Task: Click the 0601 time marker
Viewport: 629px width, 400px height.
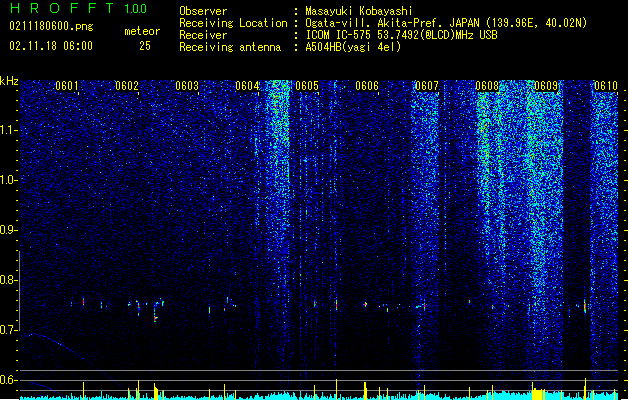Action: tap(67, 86)
